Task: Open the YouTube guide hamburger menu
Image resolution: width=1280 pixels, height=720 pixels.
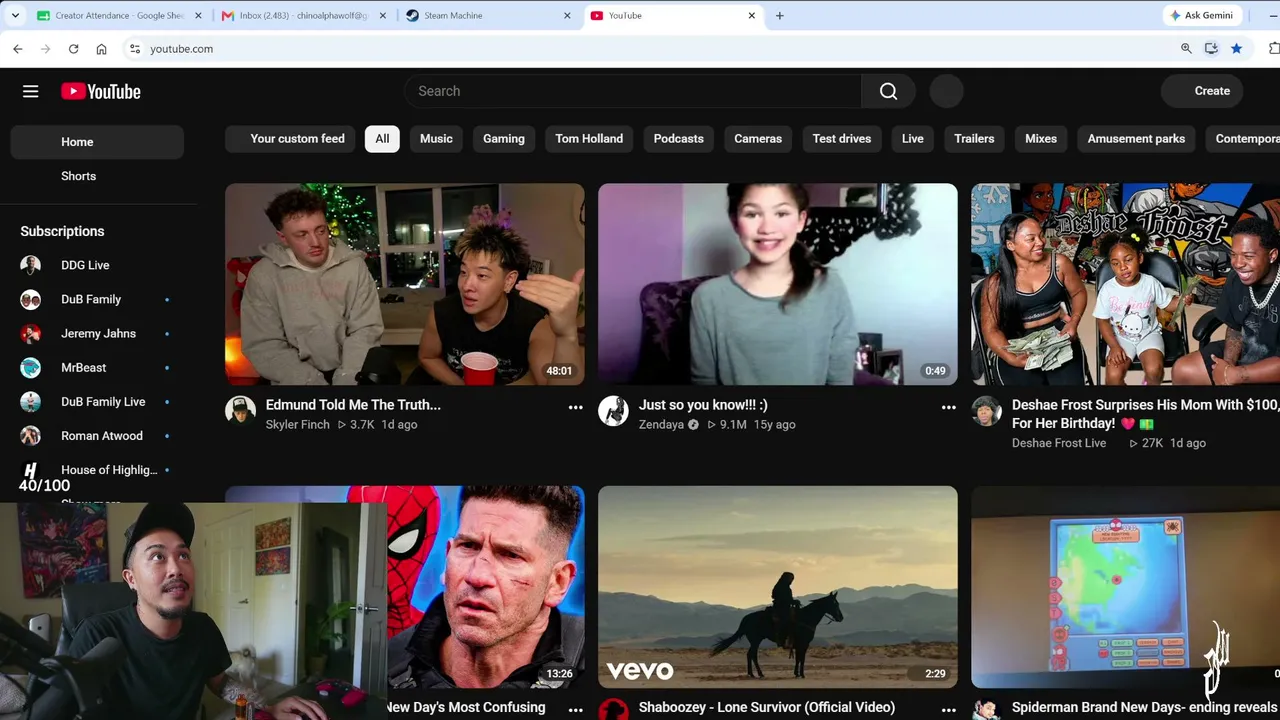Action: click(31, 91)
